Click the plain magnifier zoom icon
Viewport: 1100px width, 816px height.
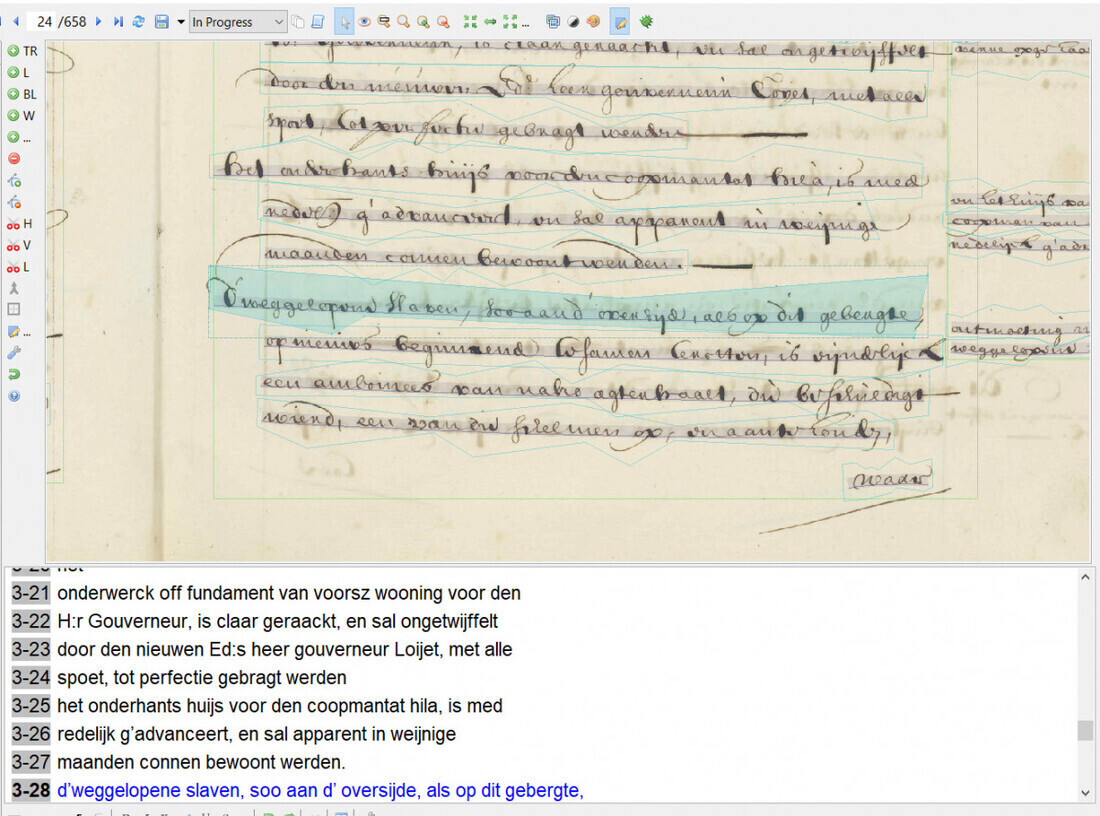click(x=403, y=22)
